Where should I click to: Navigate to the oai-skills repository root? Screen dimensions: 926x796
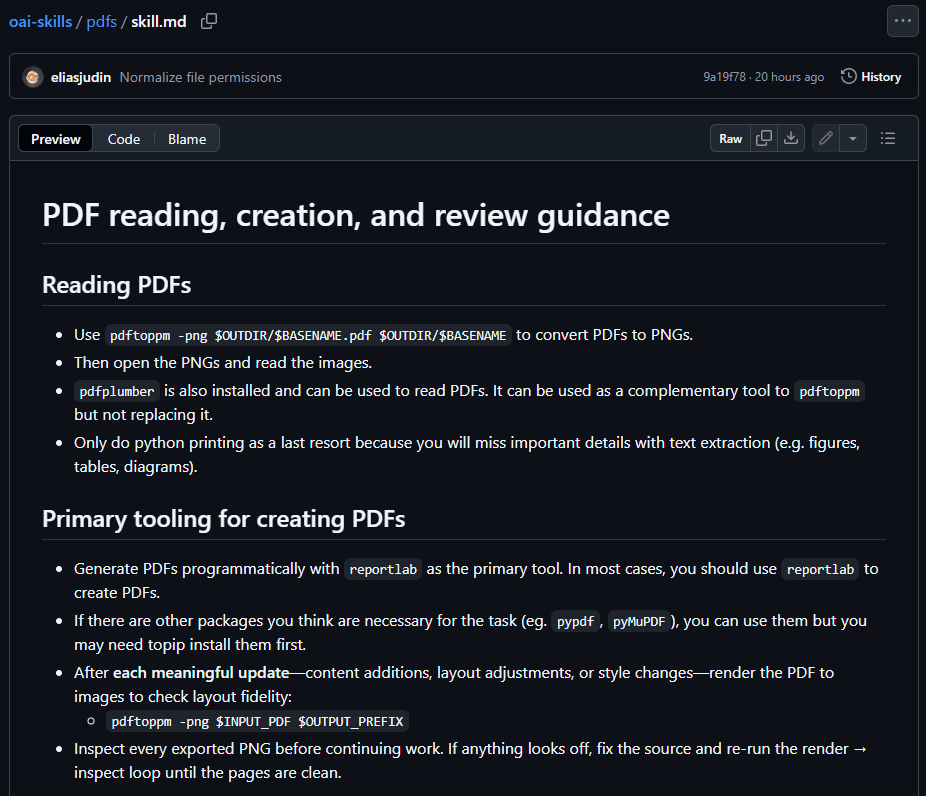click(41, 21)
